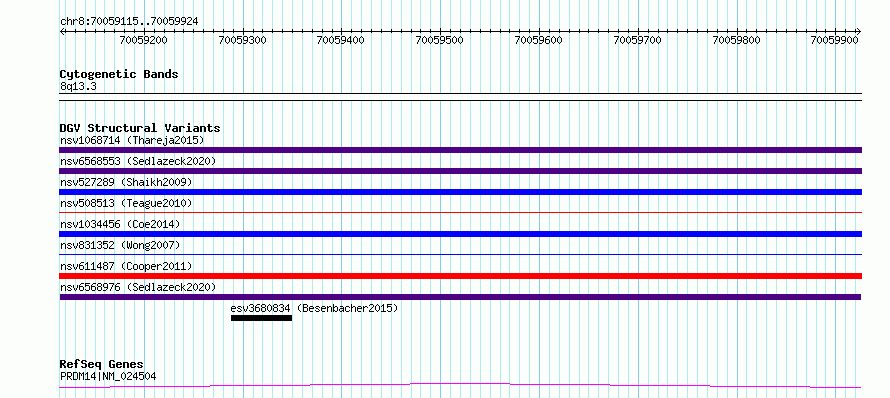Screen dimensions: 890x398
Task: Click the blue bar for nsv1034456
Action: click(x=460, y=234)
